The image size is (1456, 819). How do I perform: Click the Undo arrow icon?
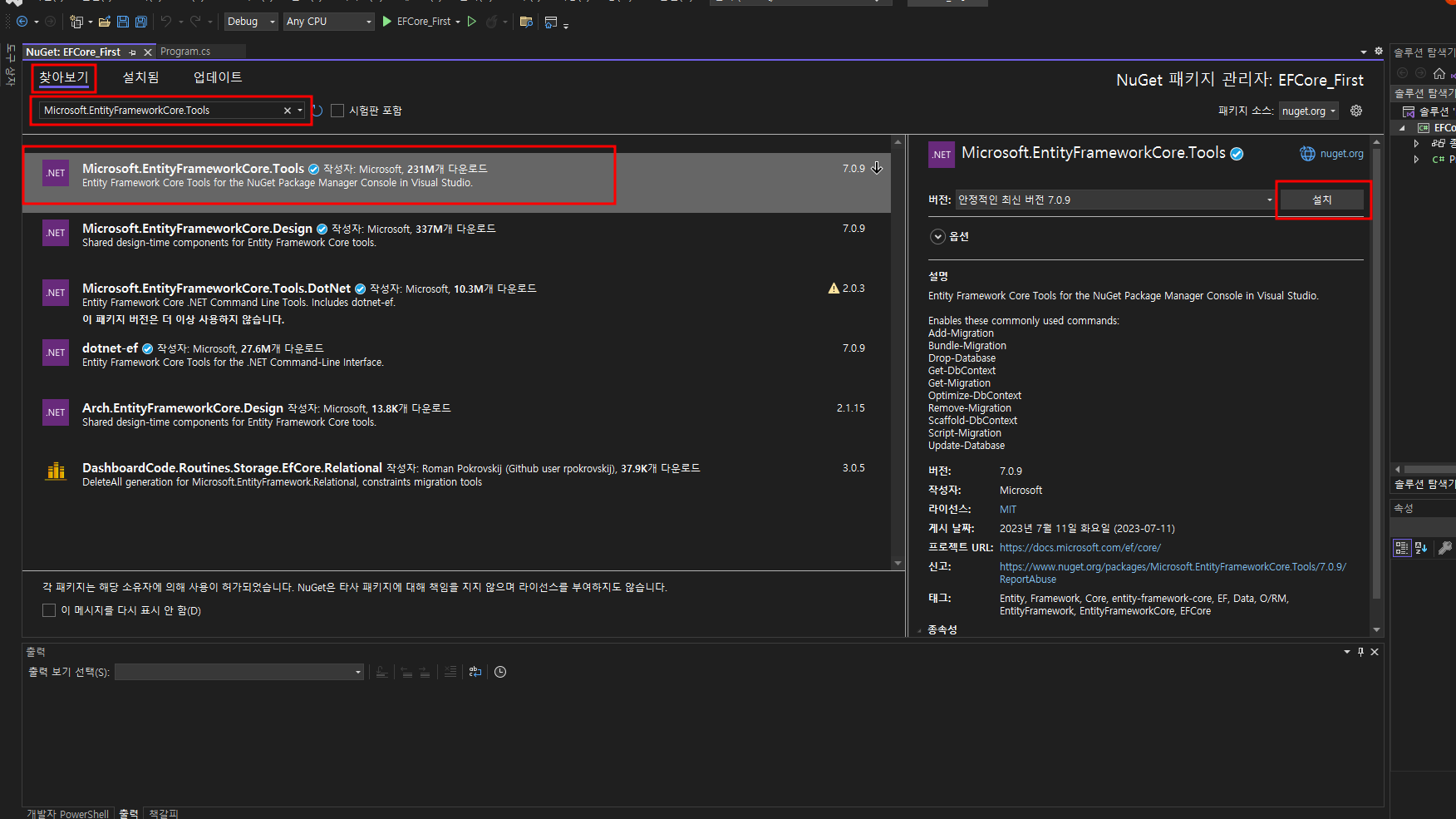point(166,22)
